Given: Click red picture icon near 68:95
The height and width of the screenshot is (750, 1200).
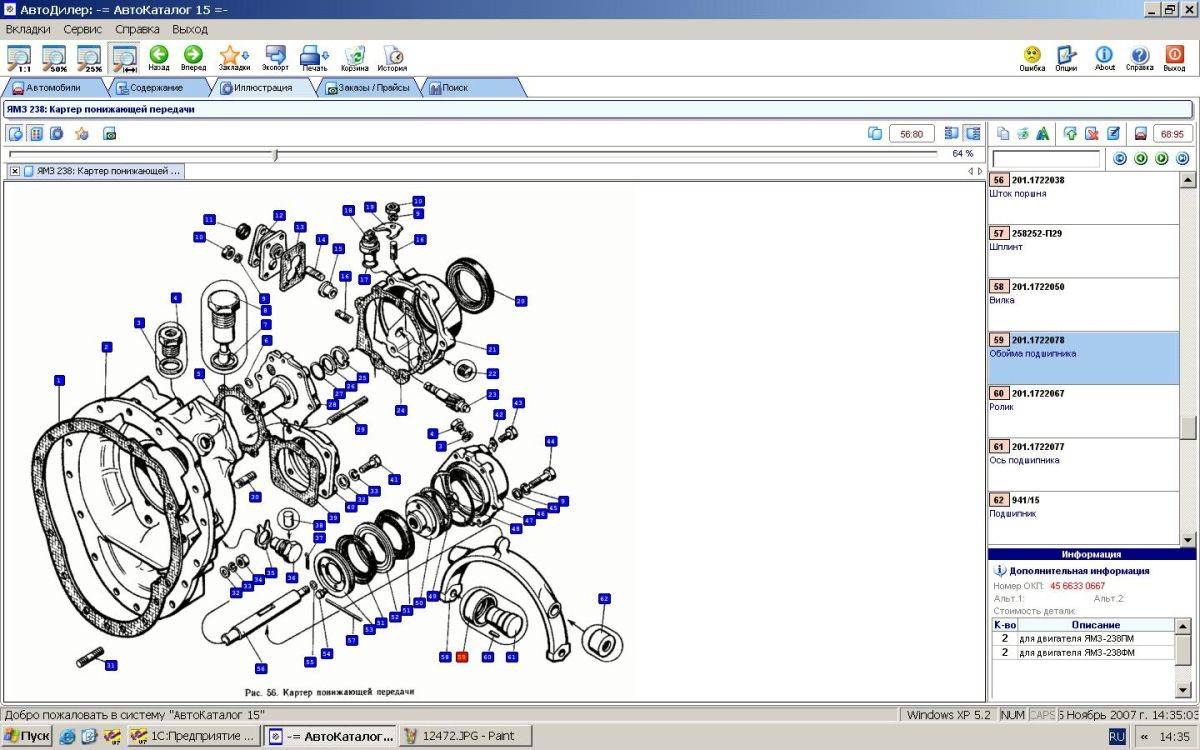Looking at the screenshot, I should coord(1140,133).
